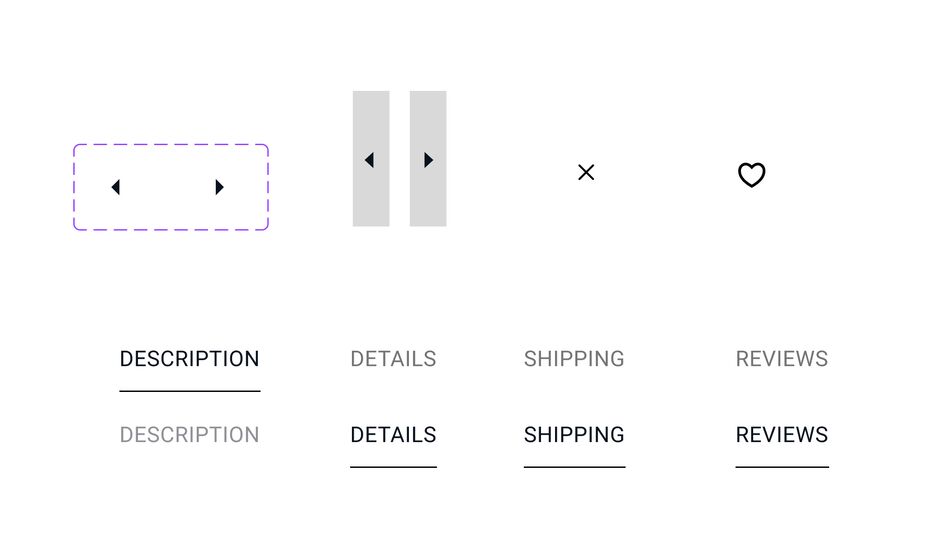Click the X close icon
The height and width of the screenshot is (556, 935).
(x=586, y=172)
